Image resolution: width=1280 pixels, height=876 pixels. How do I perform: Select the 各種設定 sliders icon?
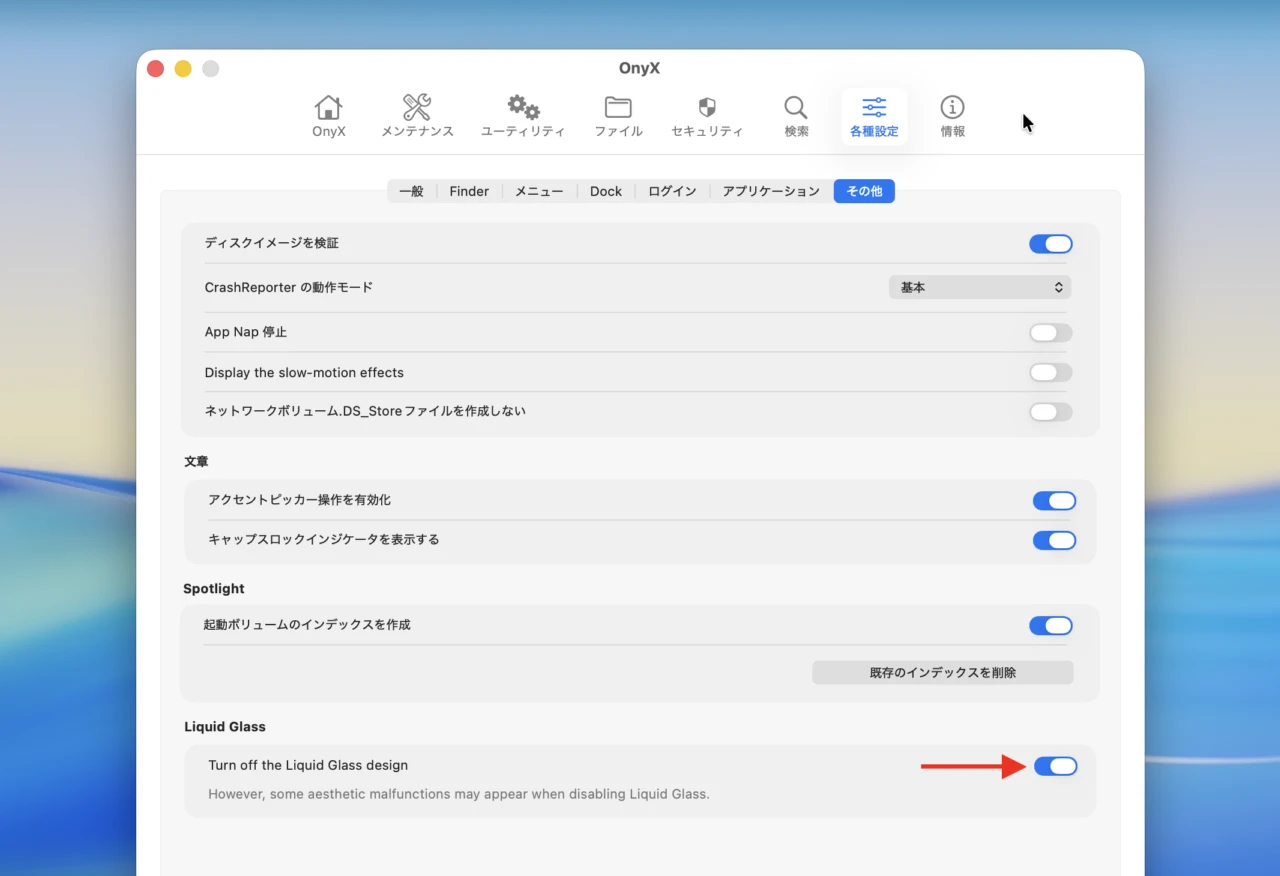point(874,108)
